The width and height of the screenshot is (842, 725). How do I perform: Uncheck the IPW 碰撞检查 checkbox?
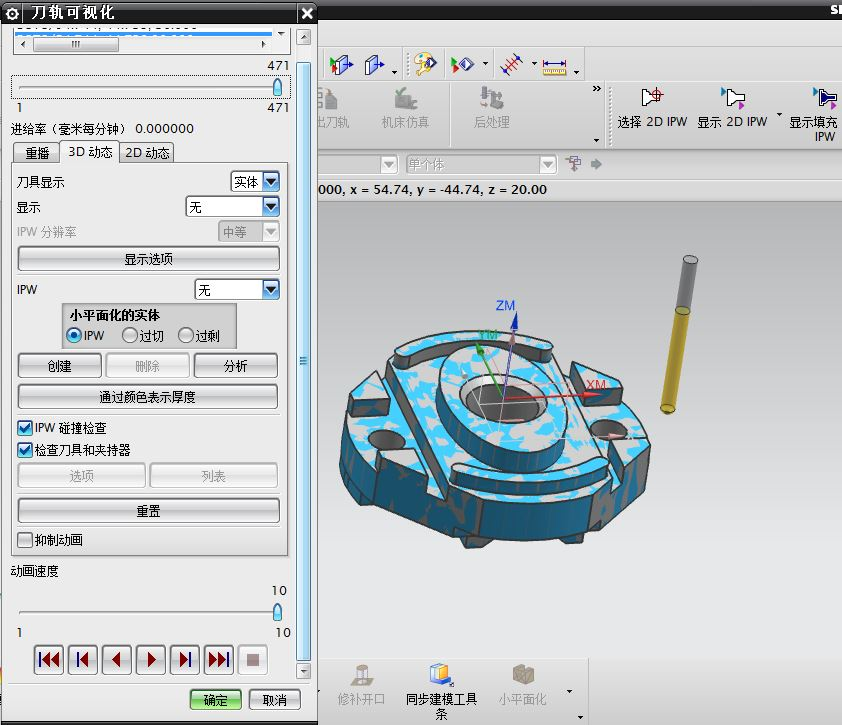tap(25, 428)
